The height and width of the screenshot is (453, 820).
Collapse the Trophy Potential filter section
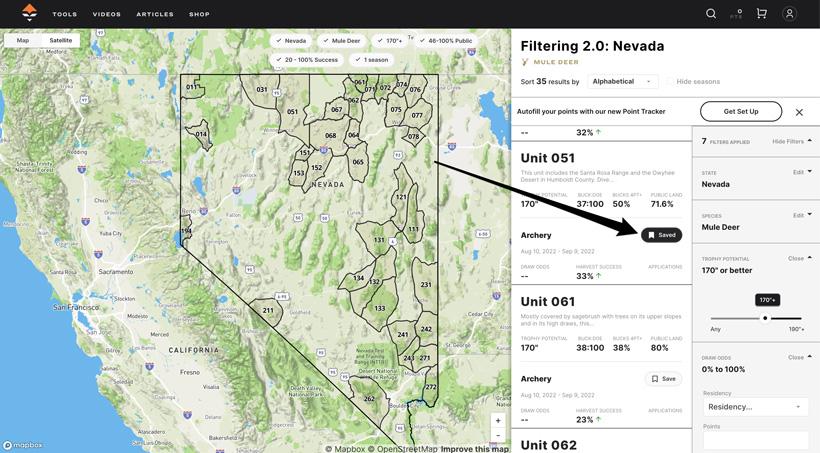click(799, 258)
